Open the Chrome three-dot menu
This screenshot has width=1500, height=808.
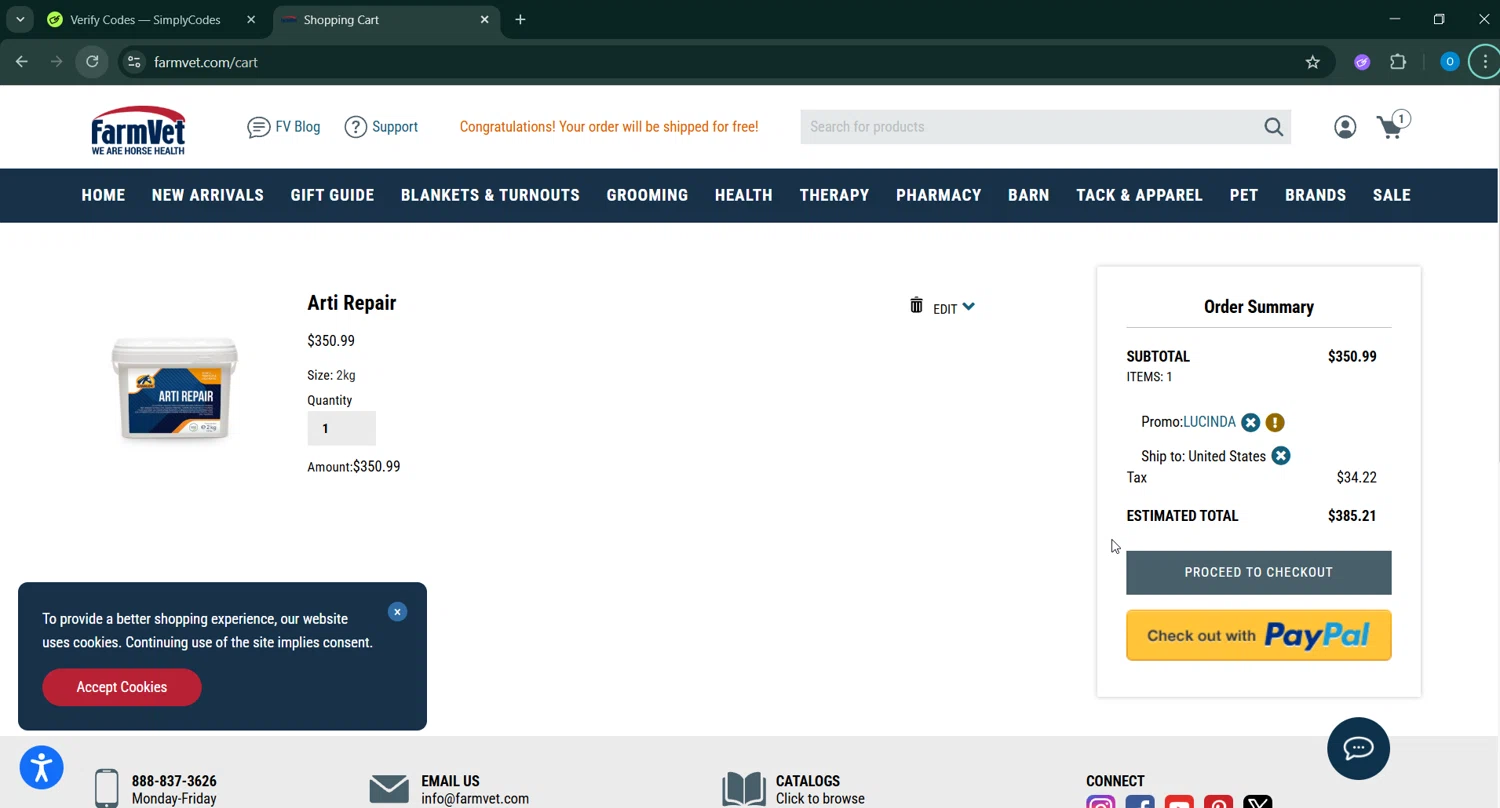tap(1485, 62)
